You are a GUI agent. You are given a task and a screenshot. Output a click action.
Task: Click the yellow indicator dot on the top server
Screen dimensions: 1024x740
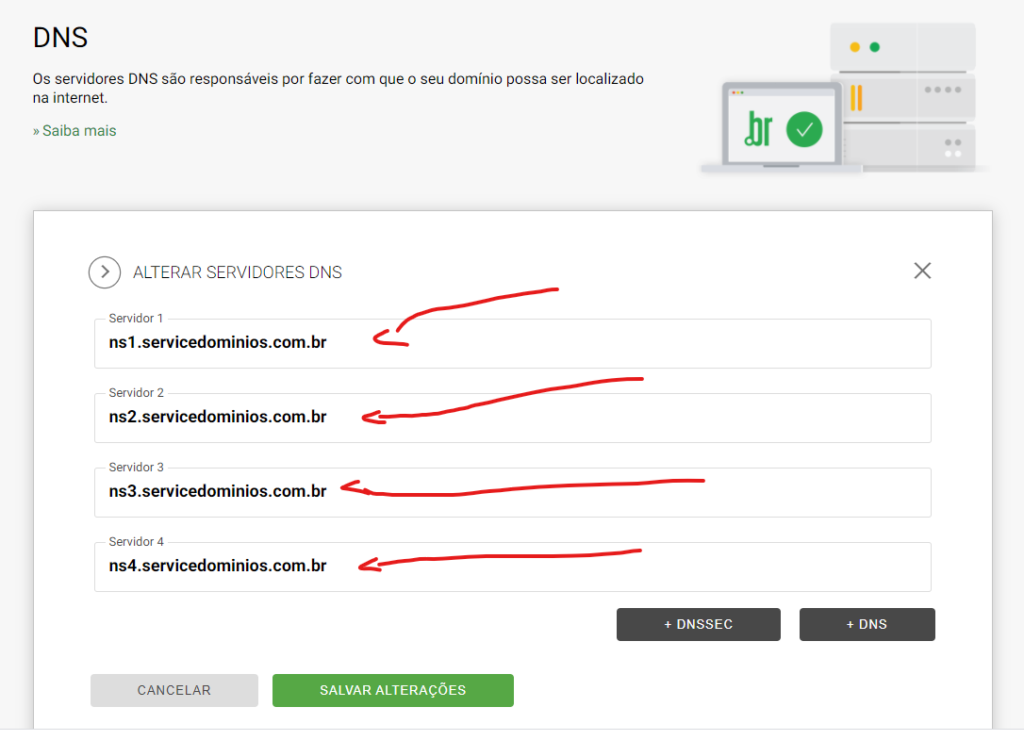854,47
